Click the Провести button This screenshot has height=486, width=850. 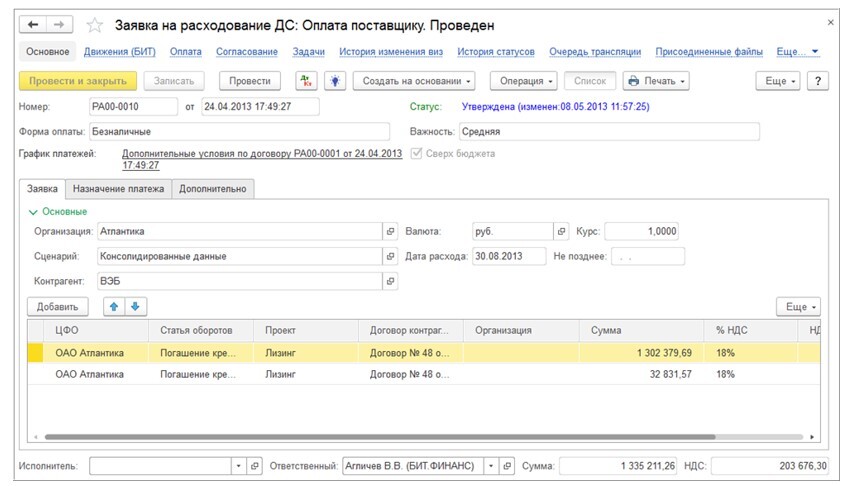[250, 81]
